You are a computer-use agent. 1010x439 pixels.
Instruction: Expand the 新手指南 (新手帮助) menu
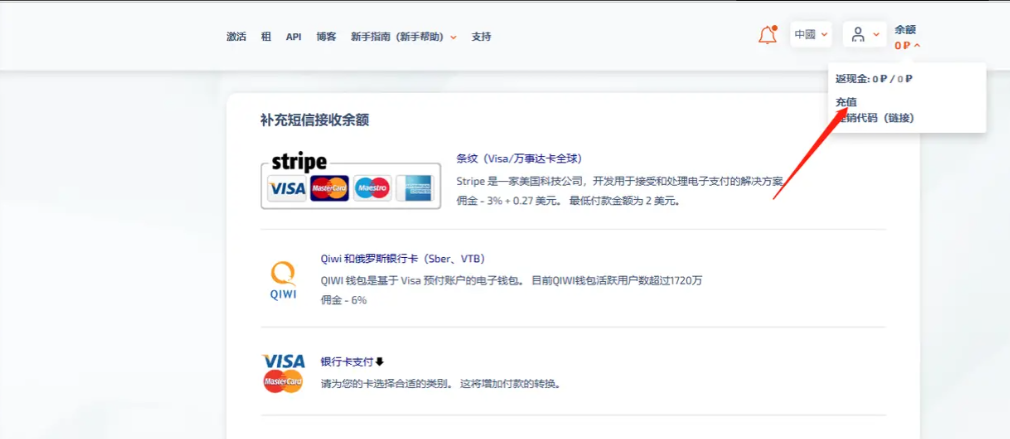tap(404, 37)
